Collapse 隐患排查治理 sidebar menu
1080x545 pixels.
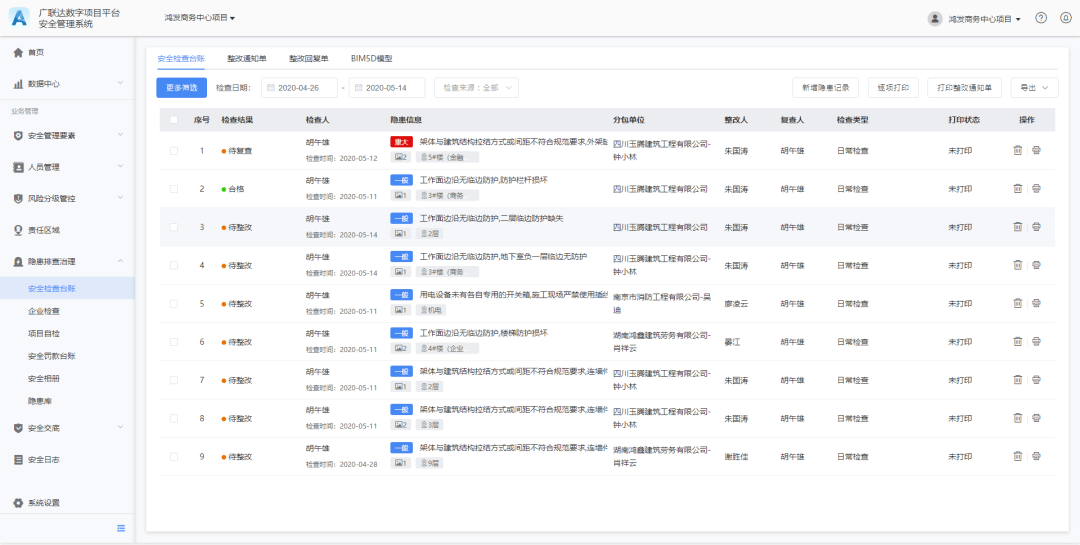[x=68, y=262]
